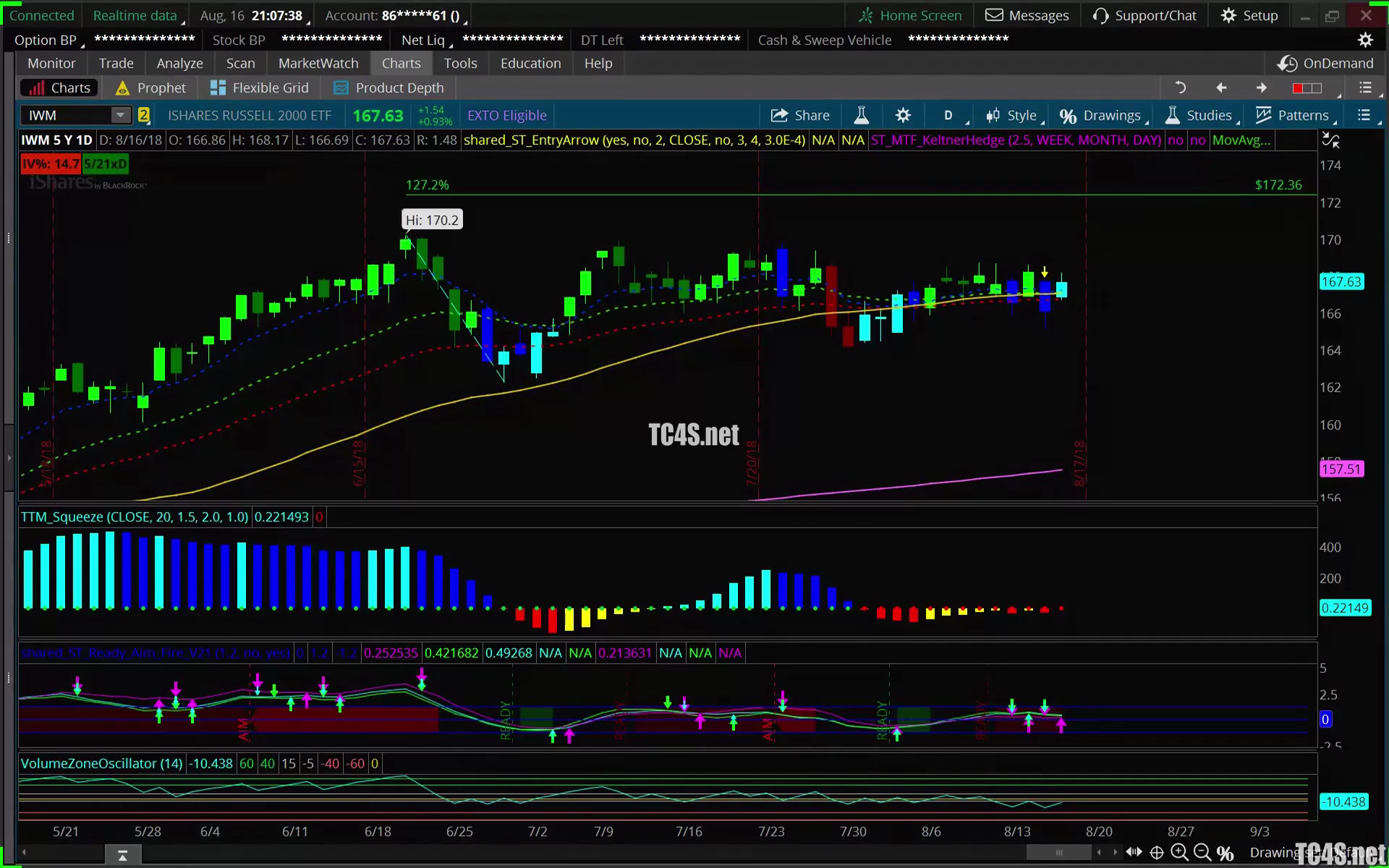The width and height of the screenshot is (1389, 868).
Task: Select the Flexible Grid subtab
Action: pos(259,88)
